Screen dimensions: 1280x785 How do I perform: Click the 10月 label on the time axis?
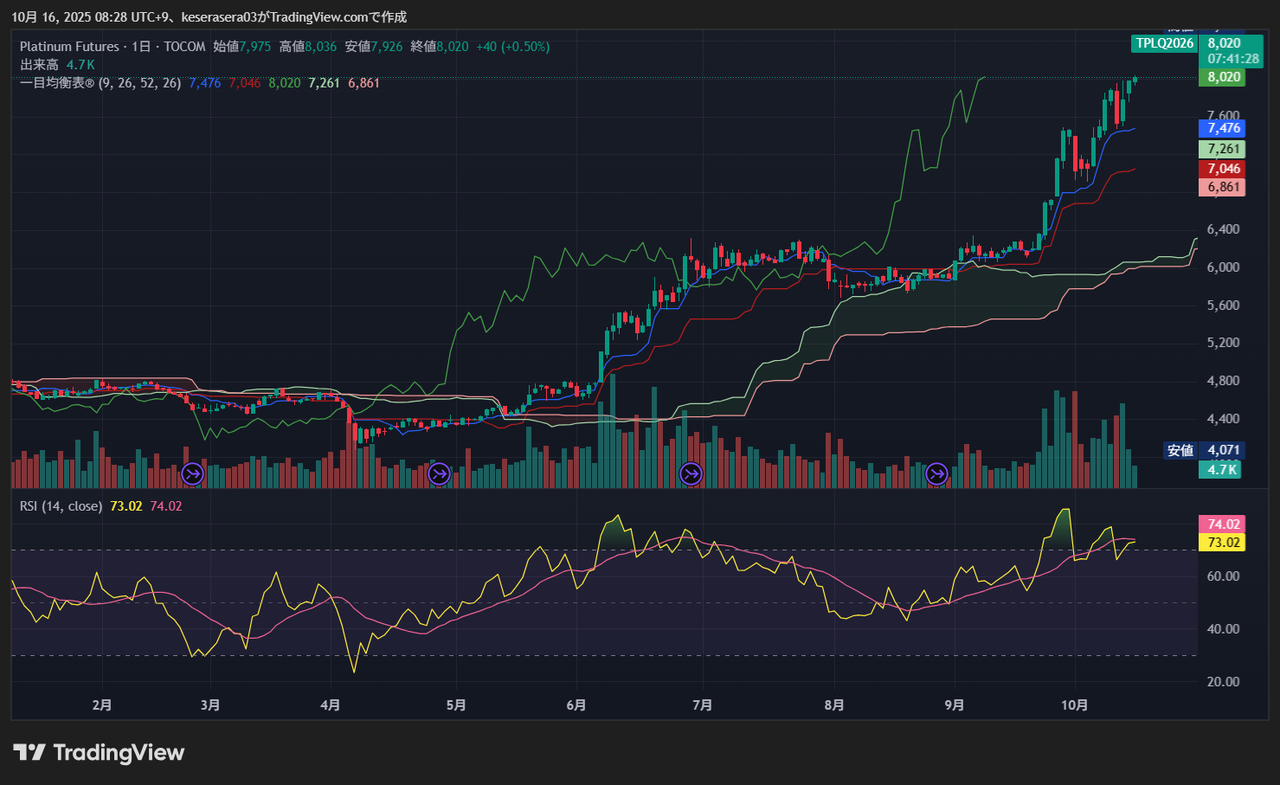tap(1075, 705)
